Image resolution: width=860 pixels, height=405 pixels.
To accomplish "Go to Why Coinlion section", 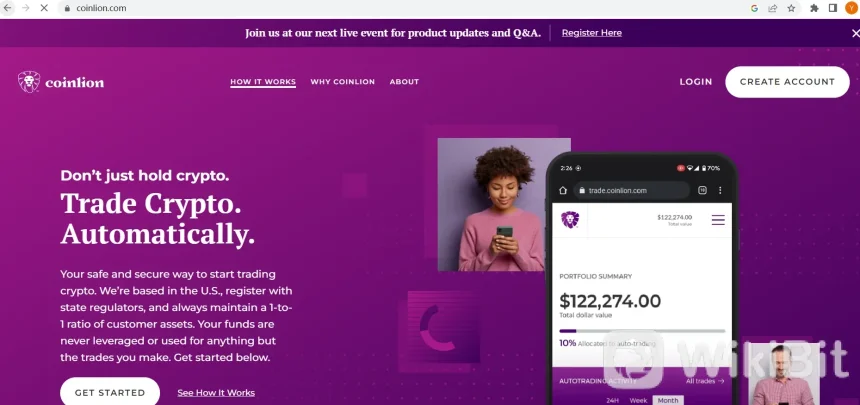I will pos(343,82).
